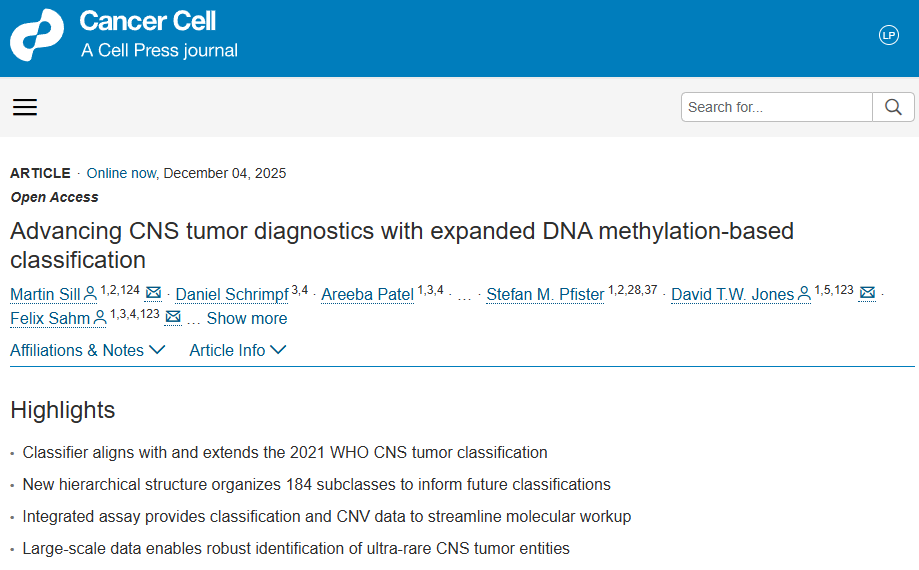Expand Affiliations & Notes section
This screenshot has width=919, height=570.
coord(87,350)
